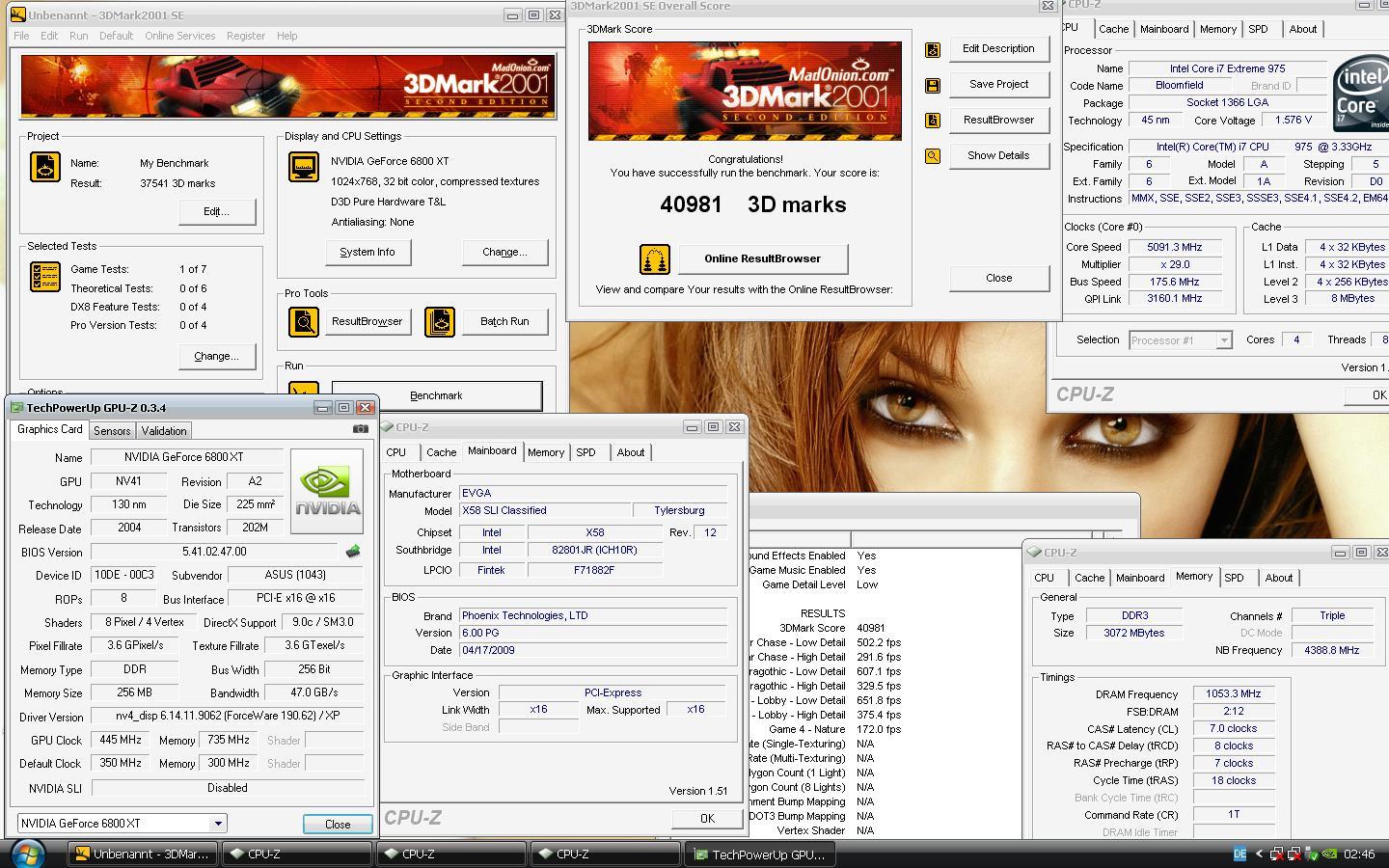Click the Model field X58 SLI Classified
Viewport: 1389px width, 868px height.
(543, 511)
